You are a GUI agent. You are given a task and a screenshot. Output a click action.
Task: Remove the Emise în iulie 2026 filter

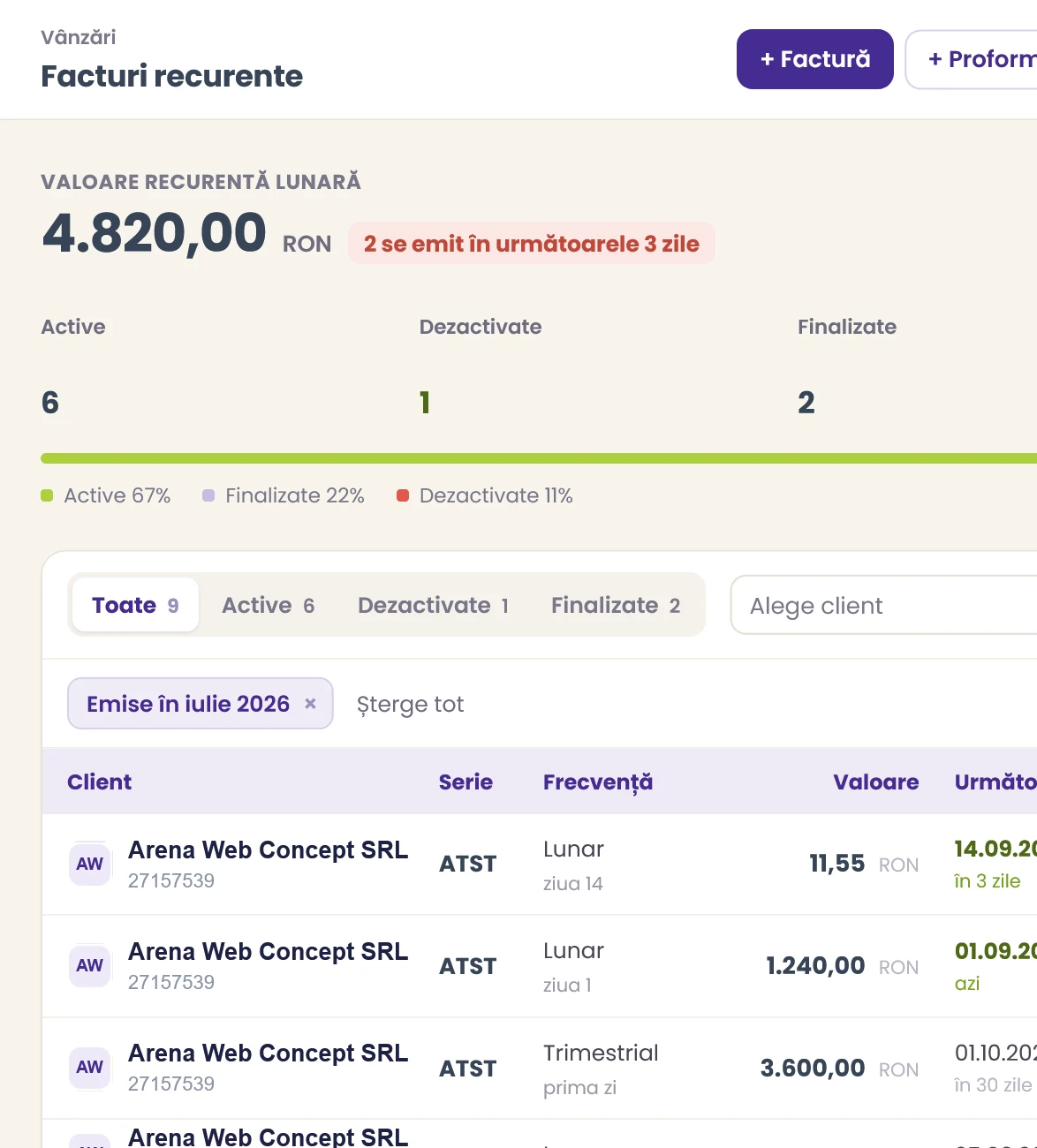click(x=310, y=704)
